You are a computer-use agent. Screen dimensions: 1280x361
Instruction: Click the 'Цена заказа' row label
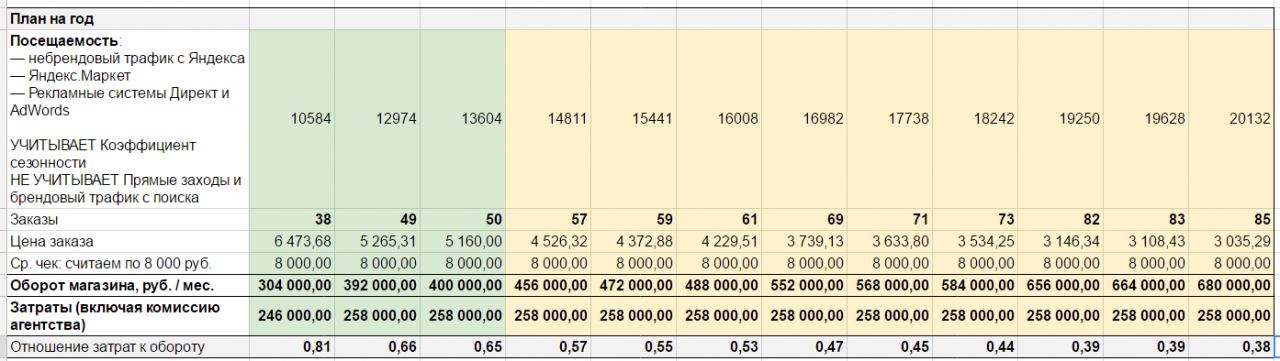(x=127, y=241)
